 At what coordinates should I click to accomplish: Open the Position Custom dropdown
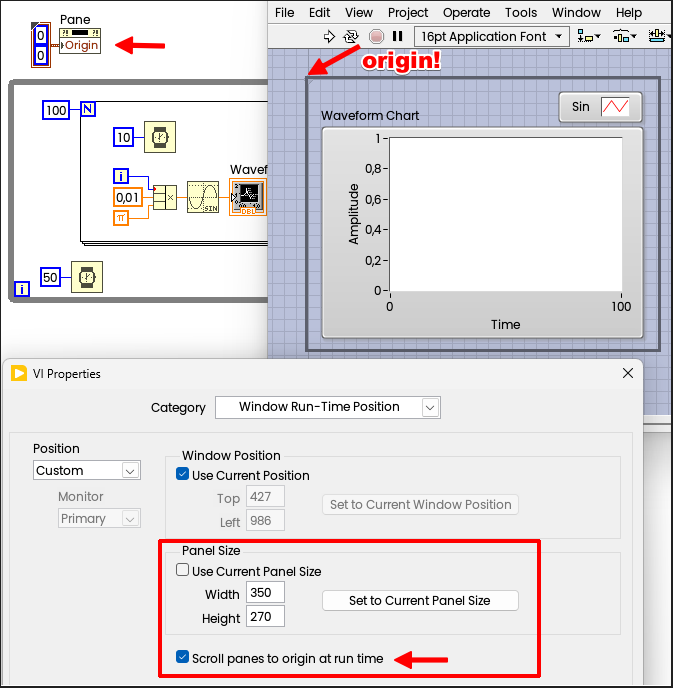tap(87, 470)
